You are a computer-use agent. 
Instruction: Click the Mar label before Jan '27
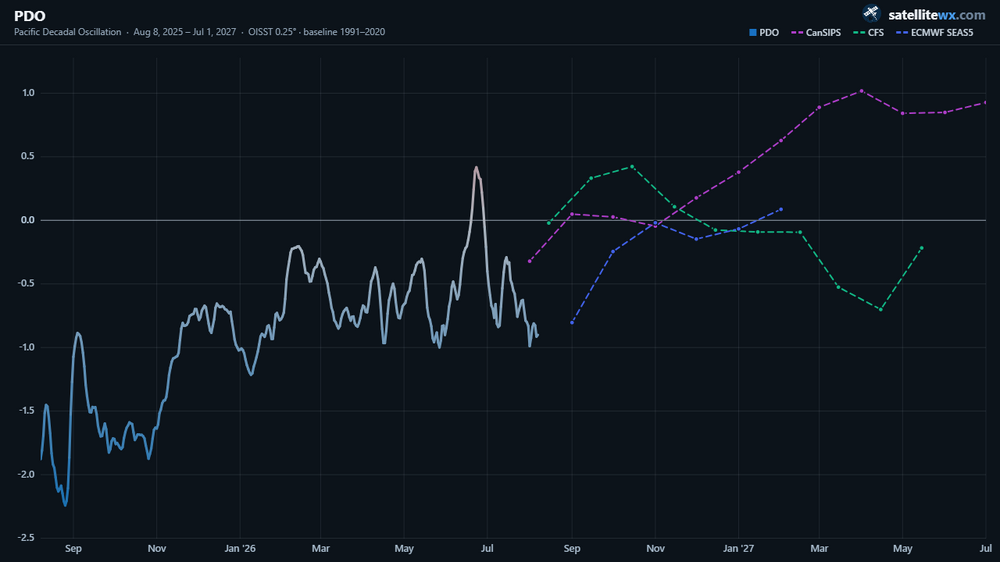tap(321, 549)
